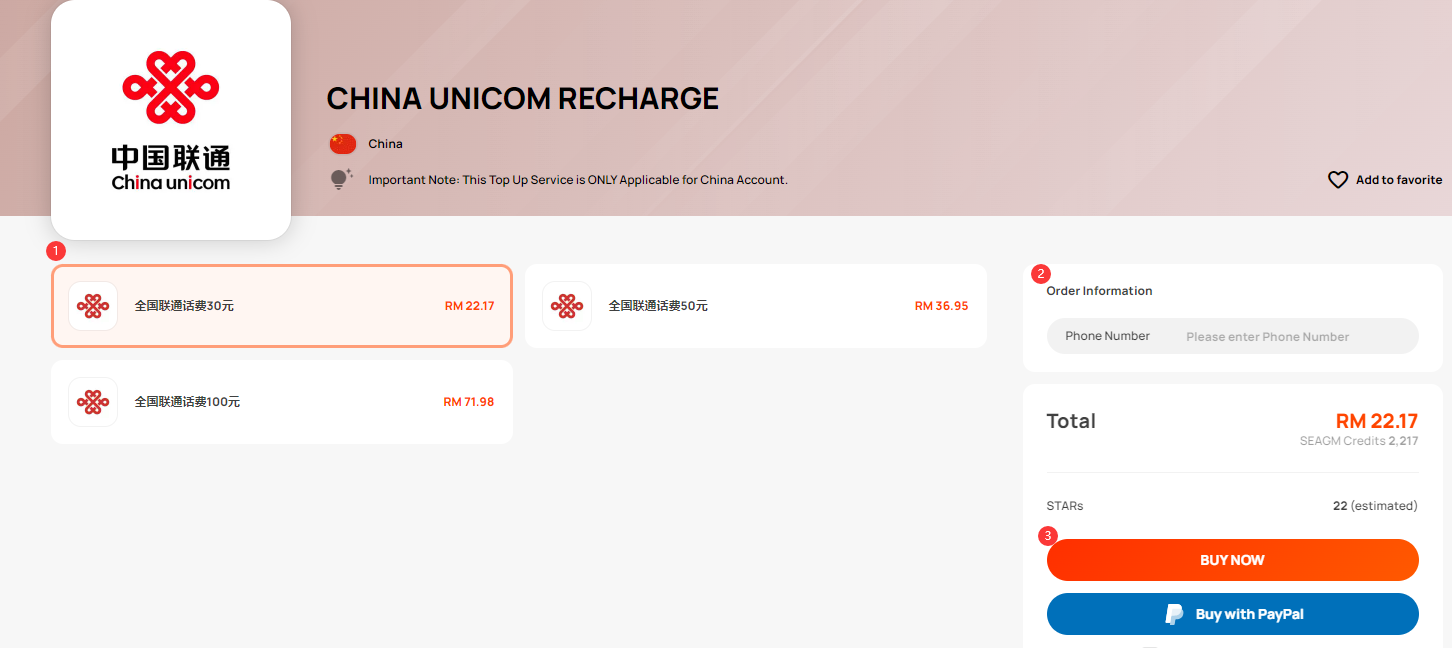
Task: Add product to favorite
Action: coord(1385,180)
